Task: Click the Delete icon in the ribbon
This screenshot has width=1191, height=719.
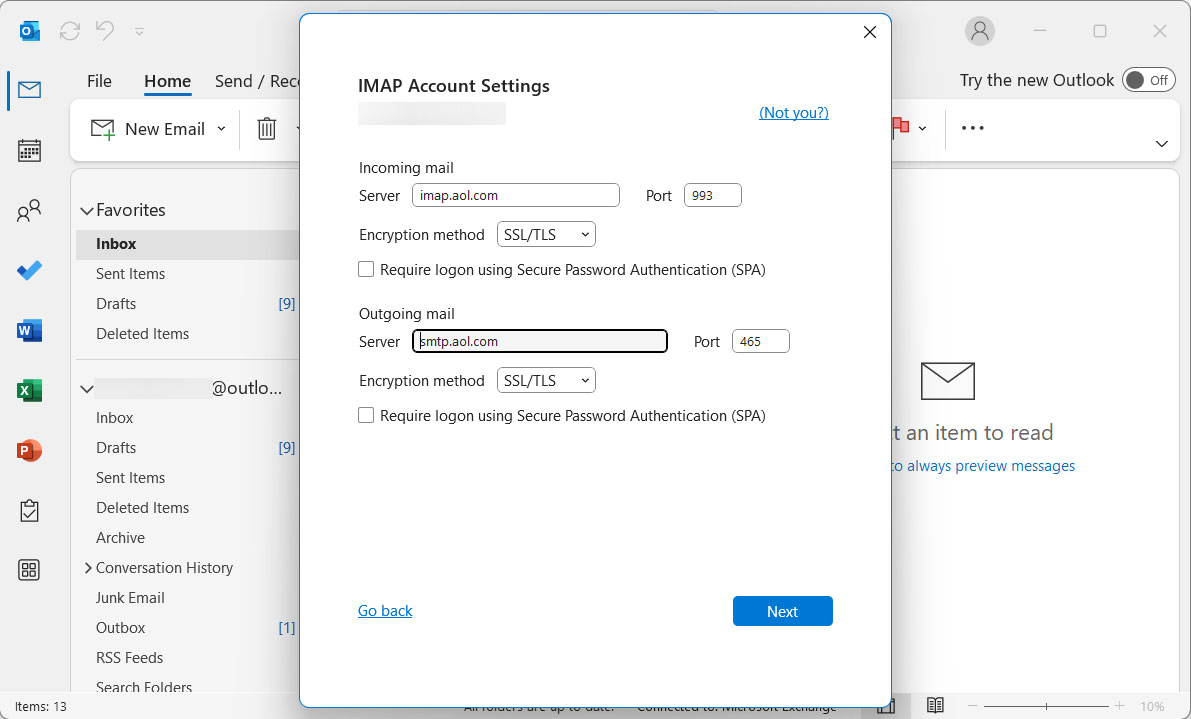Action: click(x=268, y=128)
